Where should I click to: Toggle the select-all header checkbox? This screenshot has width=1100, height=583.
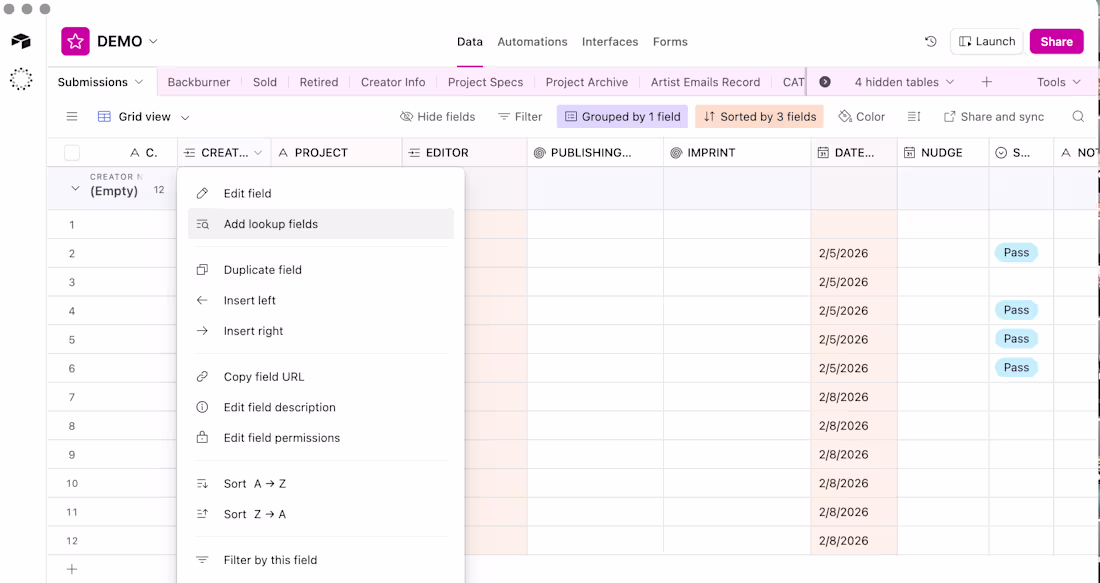tap(72, 153)
